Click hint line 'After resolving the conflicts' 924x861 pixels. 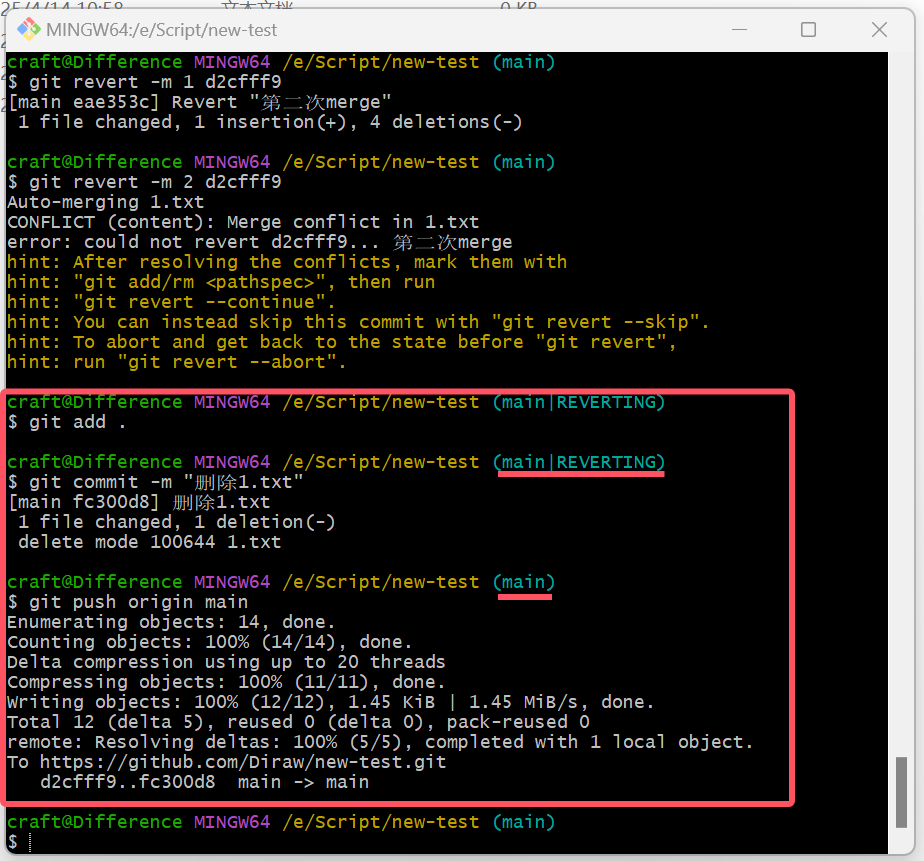(x=287, y=262)
